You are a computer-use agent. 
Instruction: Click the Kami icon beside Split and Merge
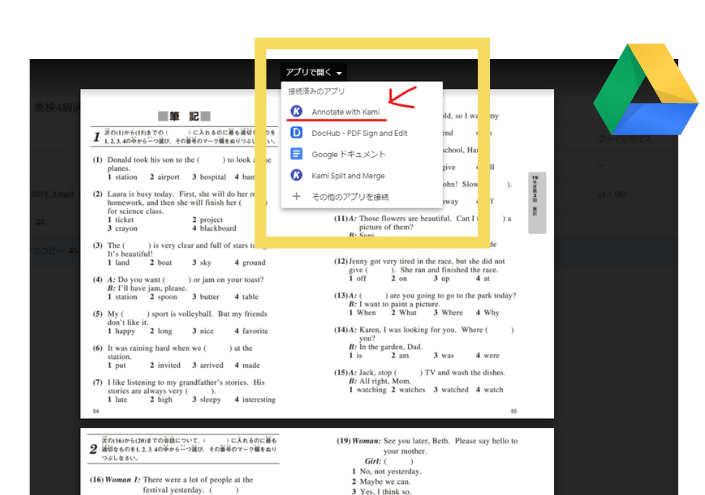coord(296,175)
